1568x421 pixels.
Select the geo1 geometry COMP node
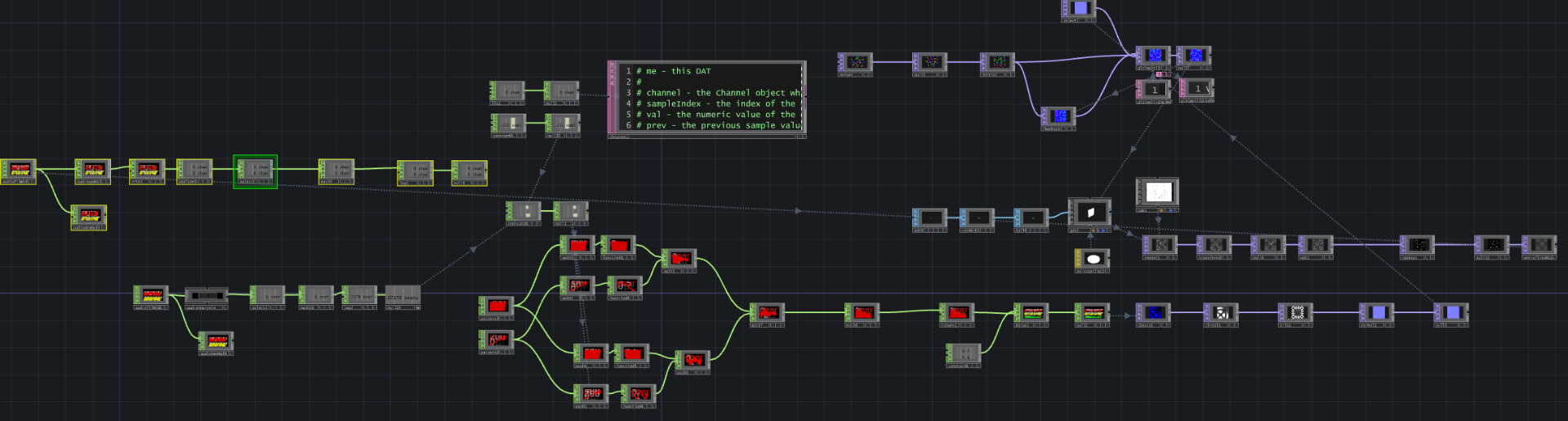tap(1089, 215)
